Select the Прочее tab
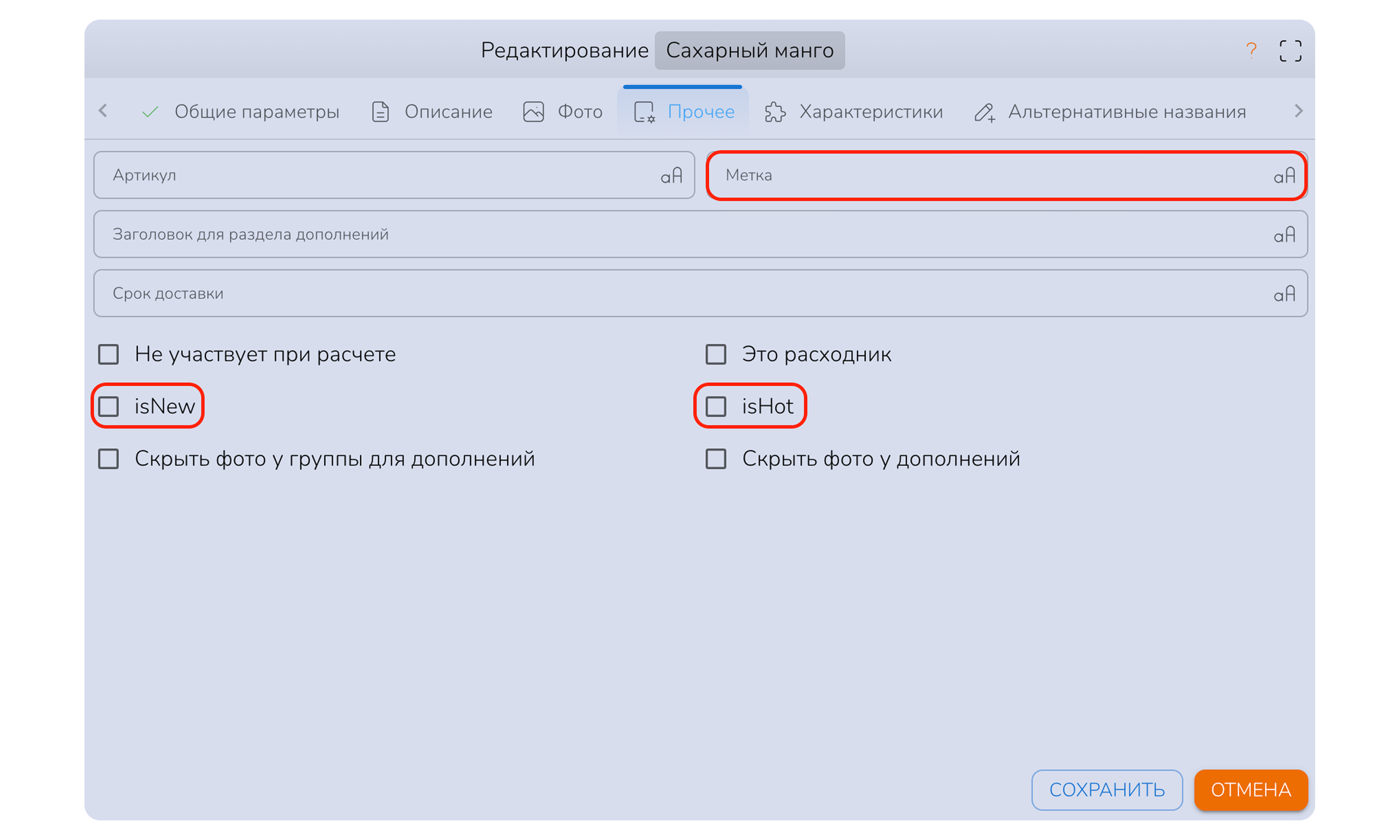 point(683,112)
